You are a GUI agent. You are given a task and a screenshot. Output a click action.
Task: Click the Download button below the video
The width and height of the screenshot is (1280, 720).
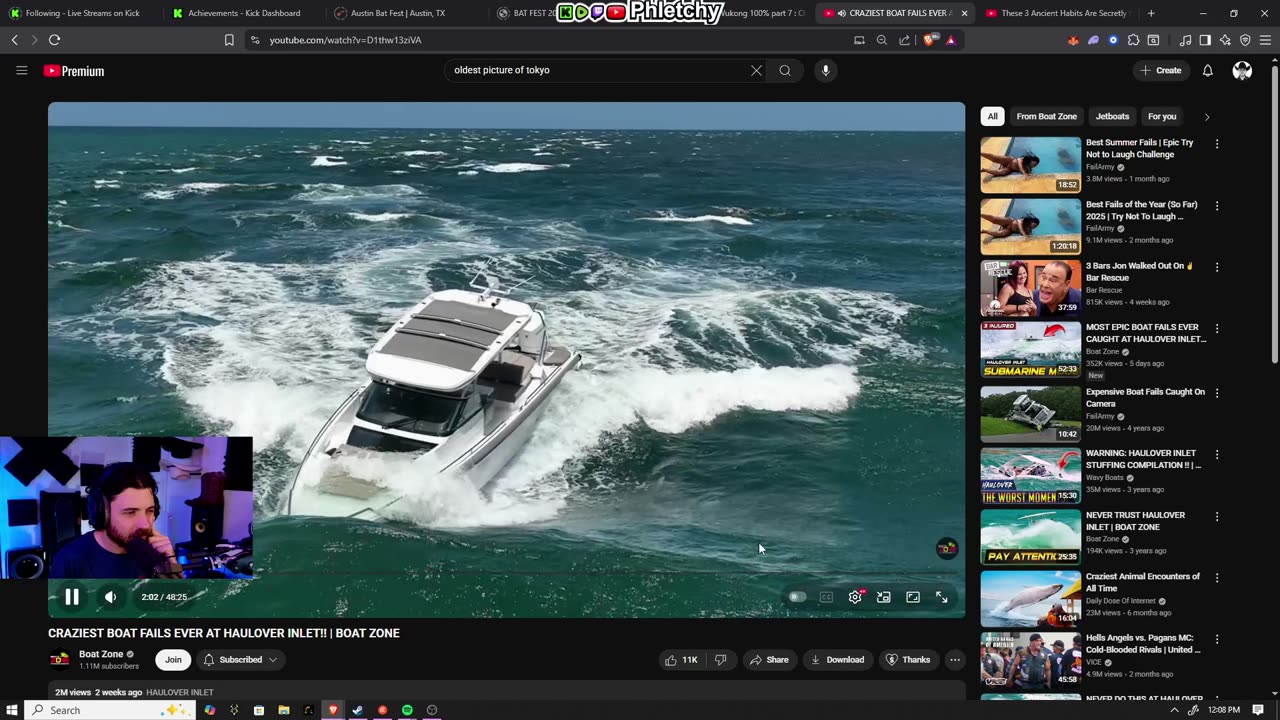837,660
